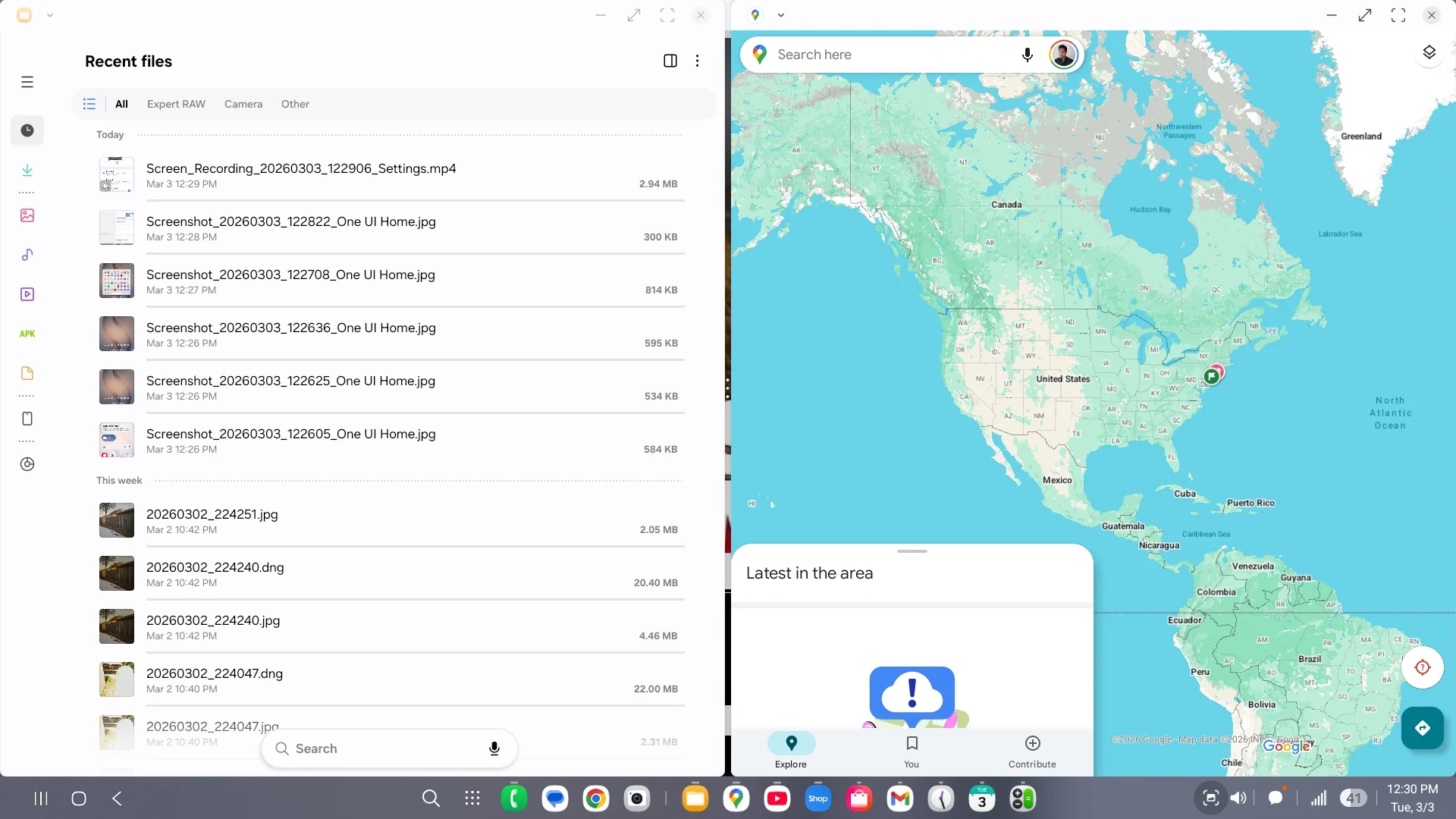
Task: Launch Gmail from the taskbar
Action: 899,798
